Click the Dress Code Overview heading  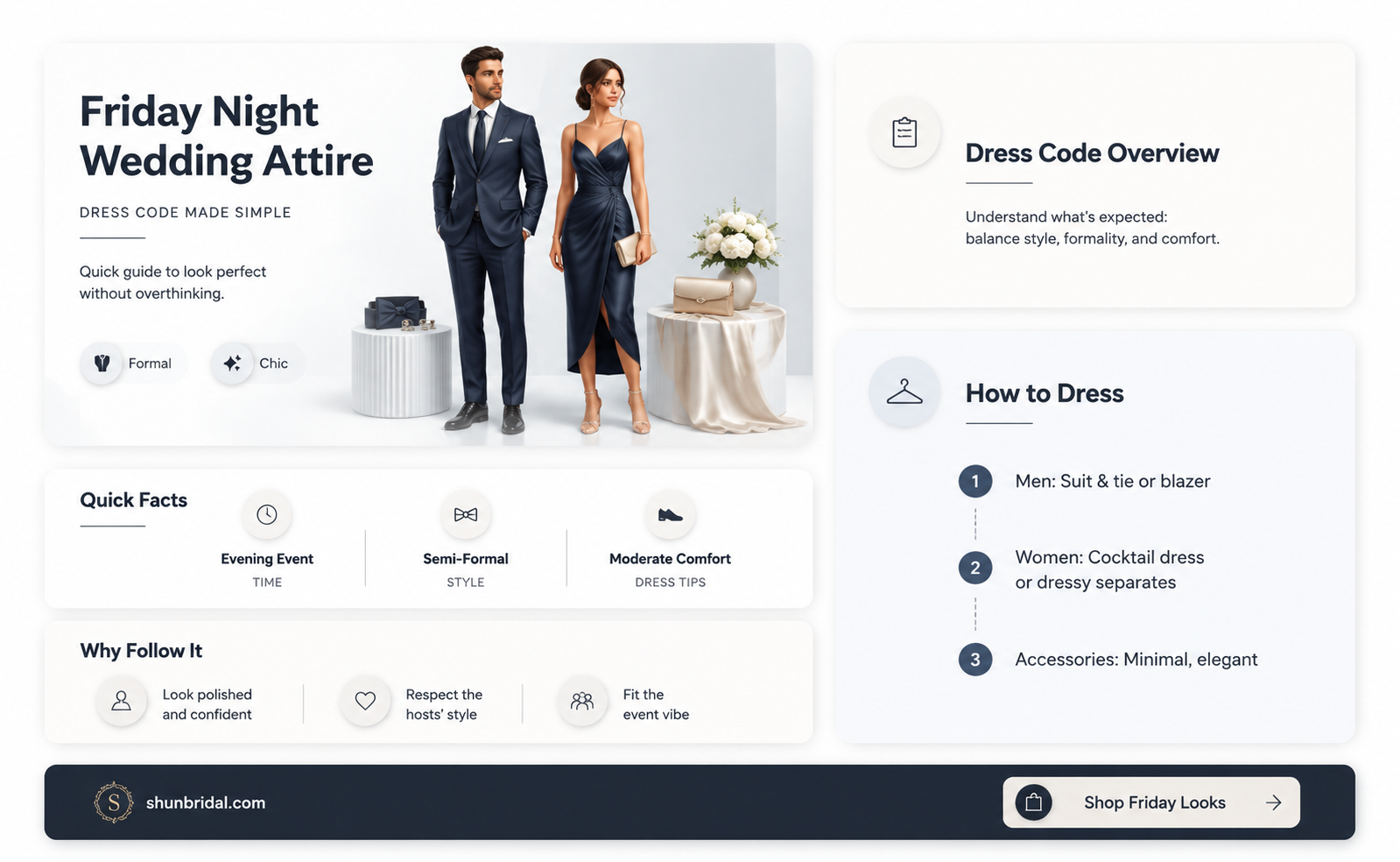click(1092, 153)
